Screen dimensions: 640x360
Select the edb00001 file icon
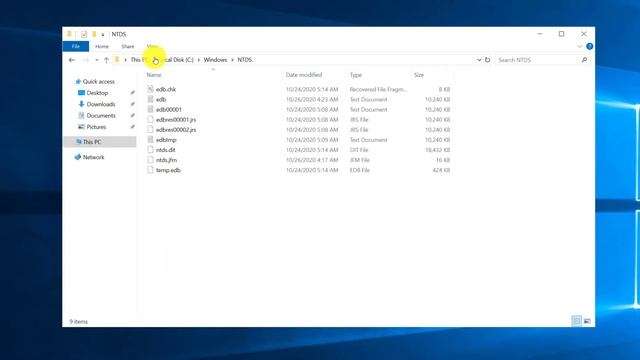coord(151,110)
